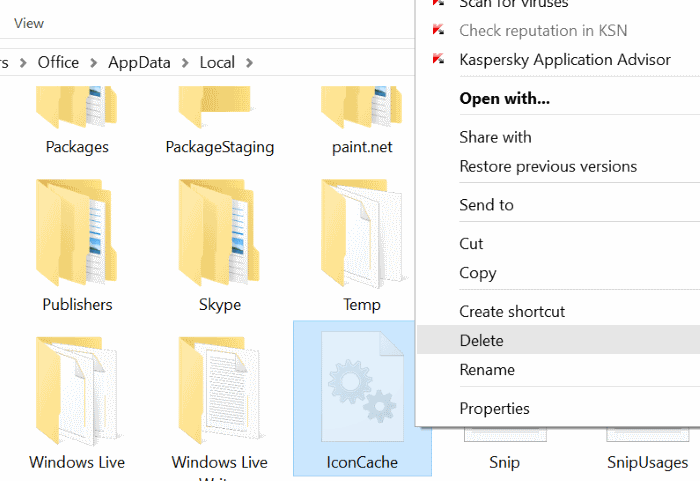Click Kaspersky icon beside Application Advisor

438,59
